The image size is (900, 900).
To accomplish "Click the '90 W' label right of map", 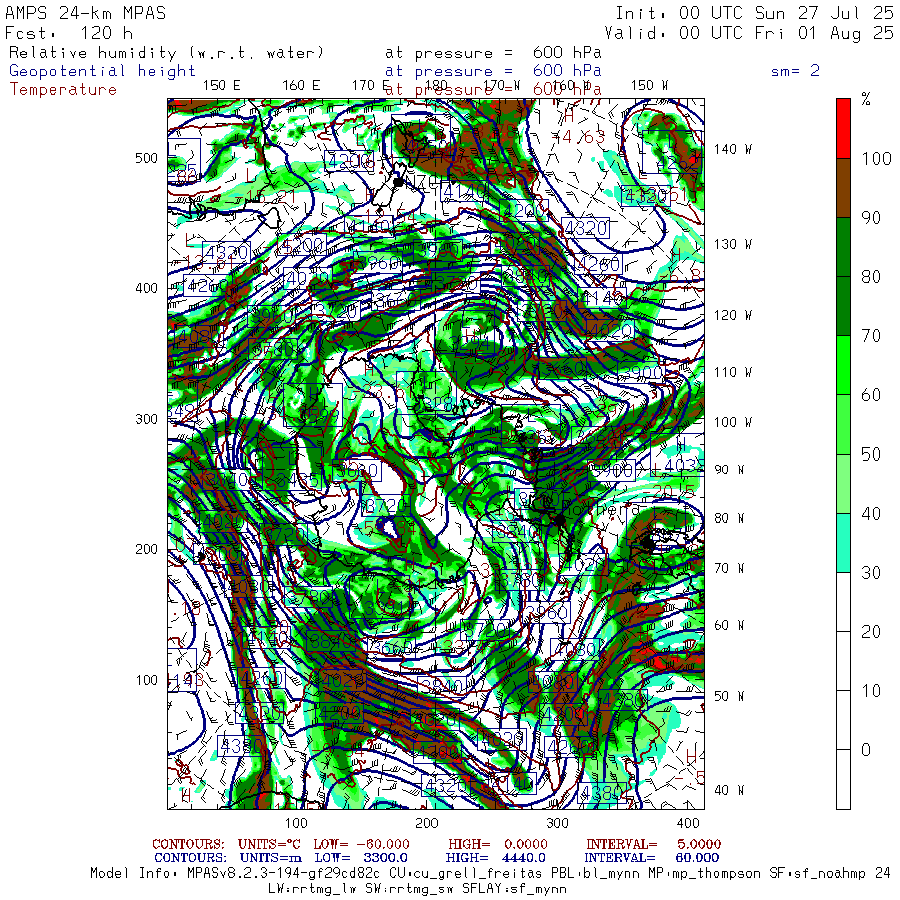I will click(x=729, y=470).
